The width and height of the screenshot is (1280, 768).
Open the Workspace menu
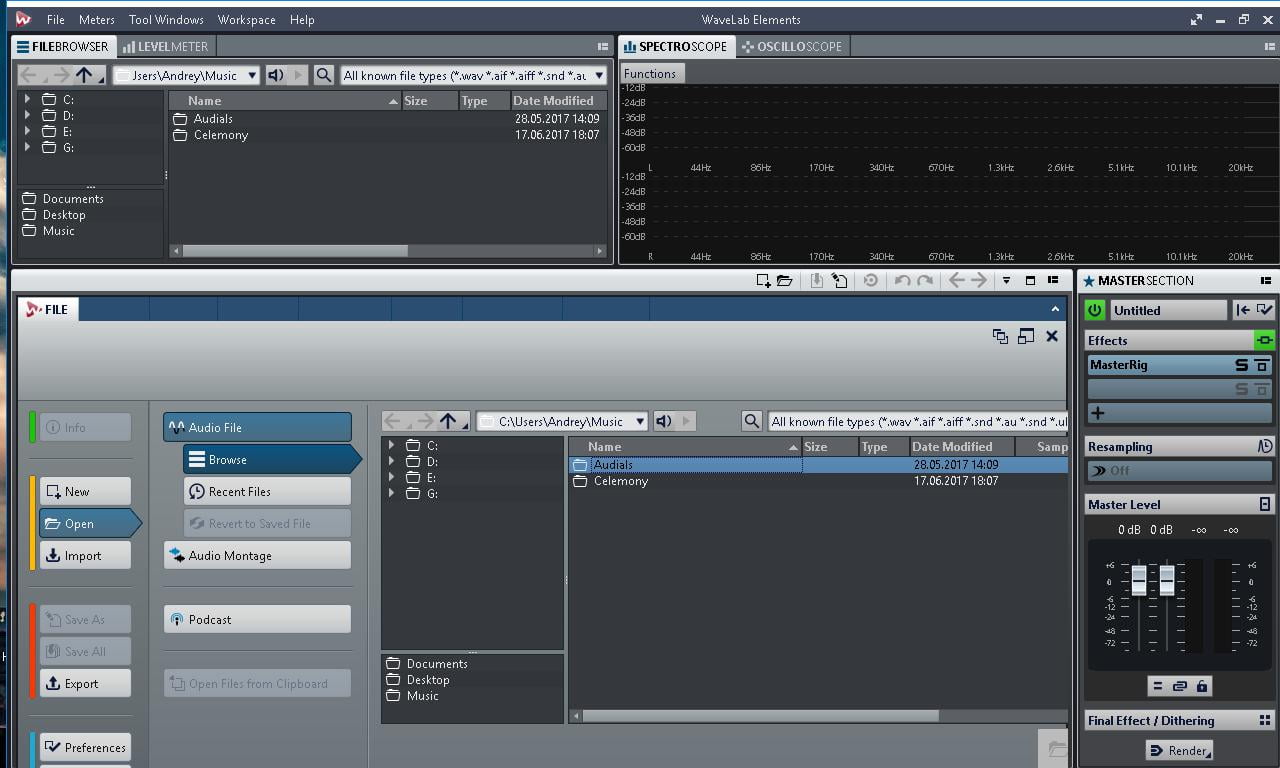coord(246,19)
